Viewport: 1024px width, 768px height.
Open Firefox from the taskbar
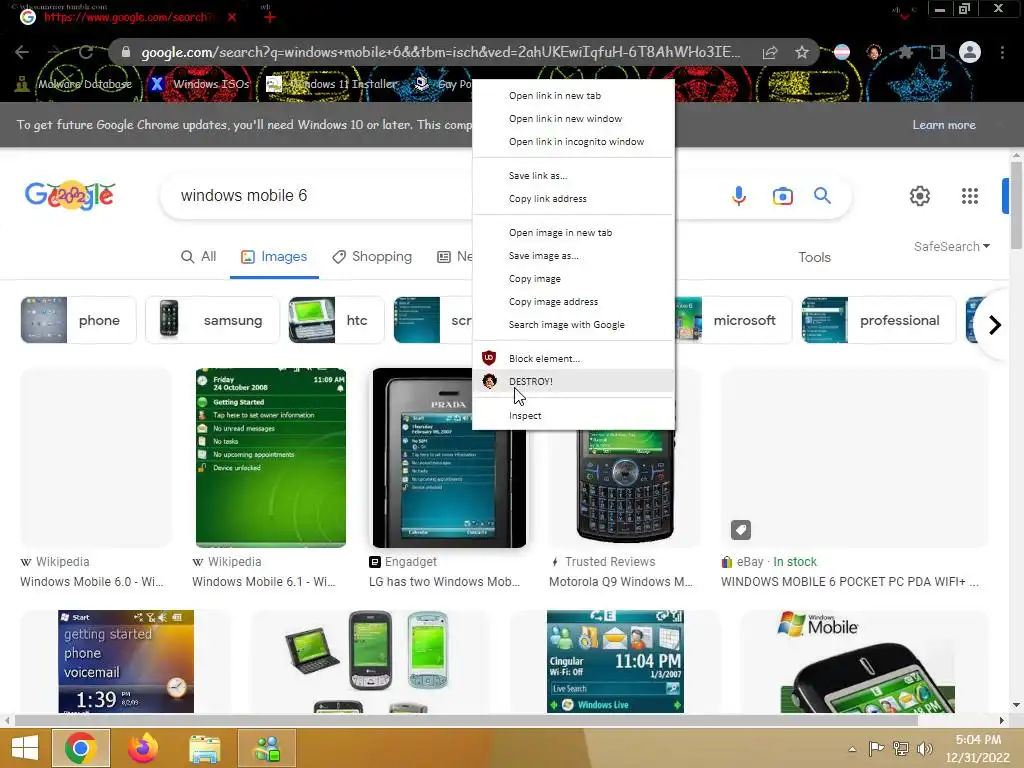pos(142,748)
